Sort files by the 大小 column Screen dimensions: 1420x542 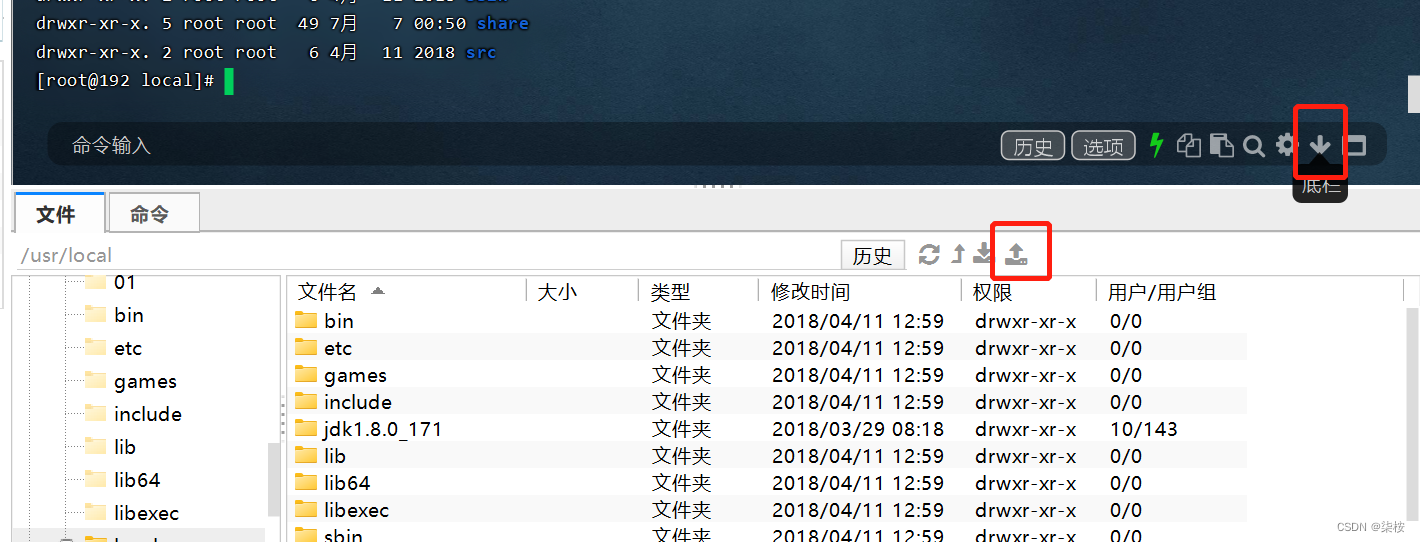coord(583,292)
